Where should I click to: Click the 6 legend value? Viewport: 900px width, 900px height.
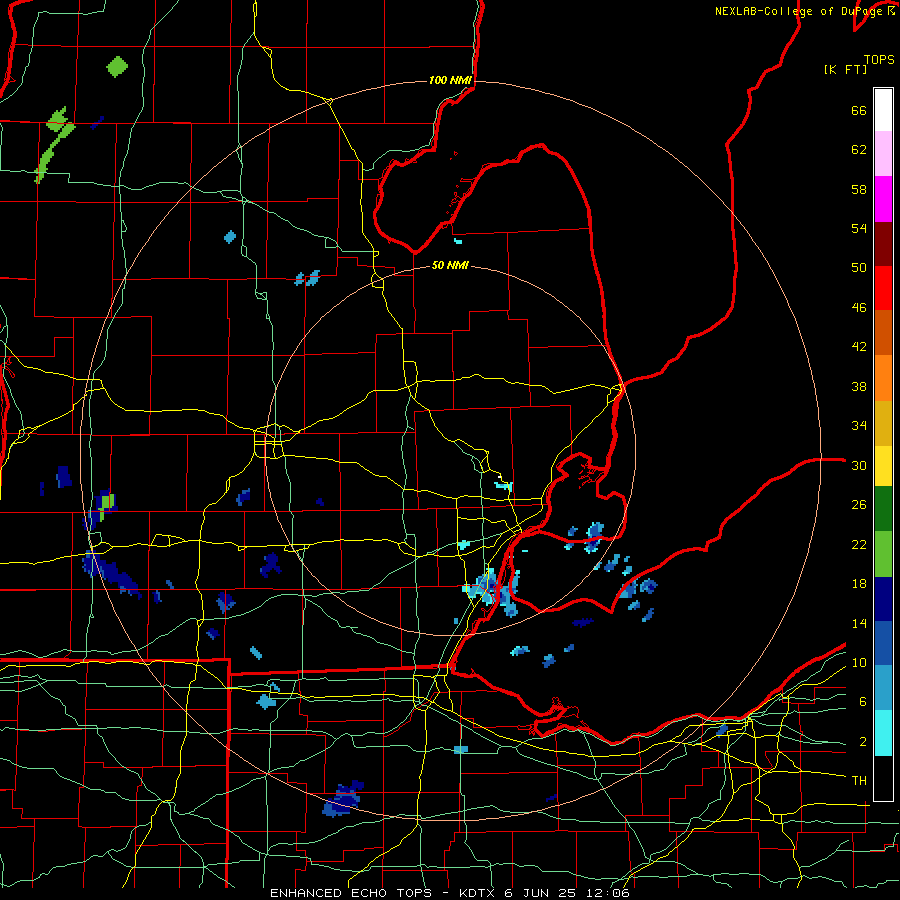tap(862, 702)
